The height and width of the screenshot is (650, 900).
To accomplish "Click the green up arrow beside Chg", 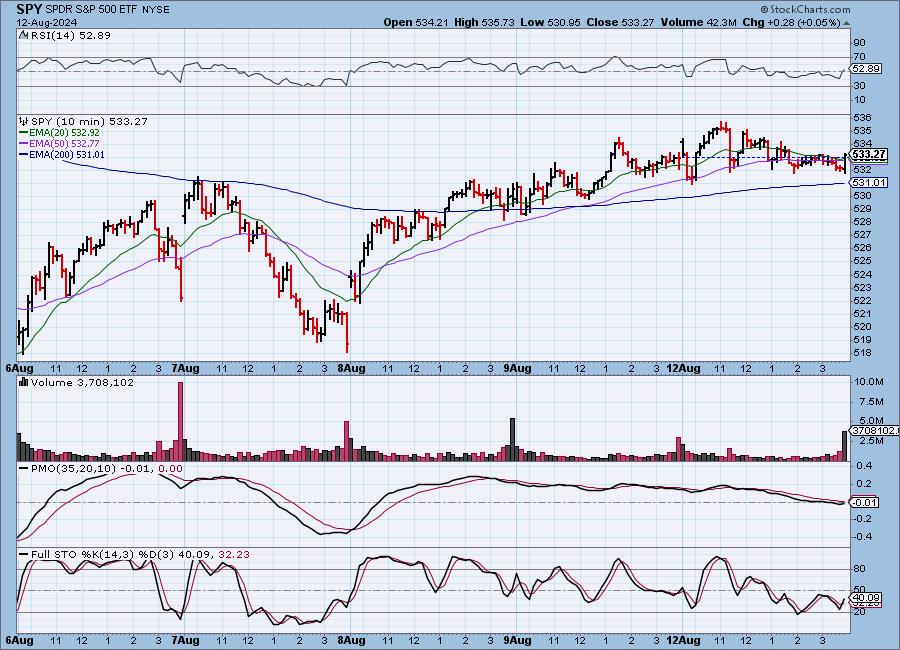I will 847,23.
